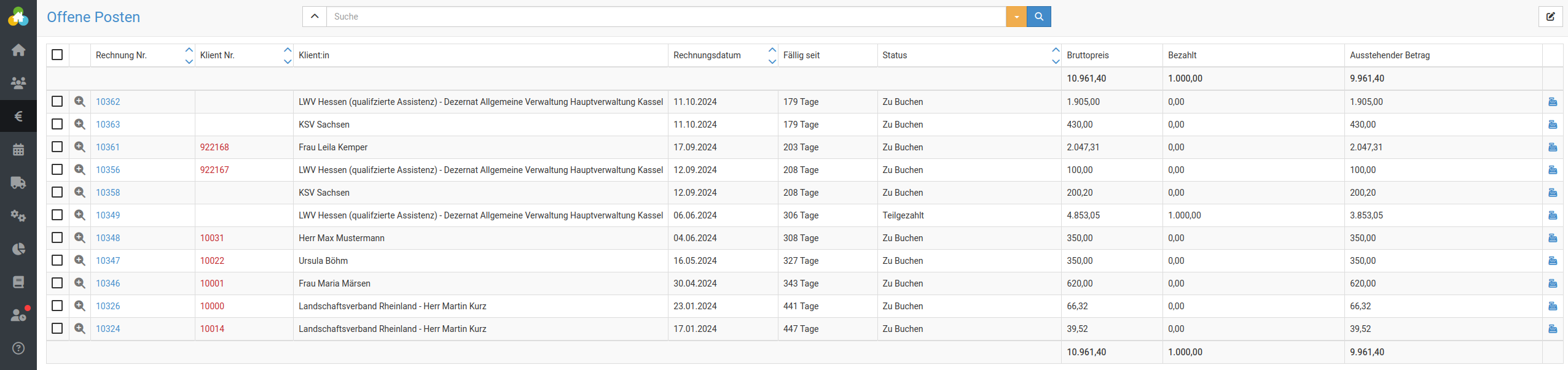1568x370 pixels.
Task: Open client number 922168 link
Action: pyautogui.click(x=214, y=147)
